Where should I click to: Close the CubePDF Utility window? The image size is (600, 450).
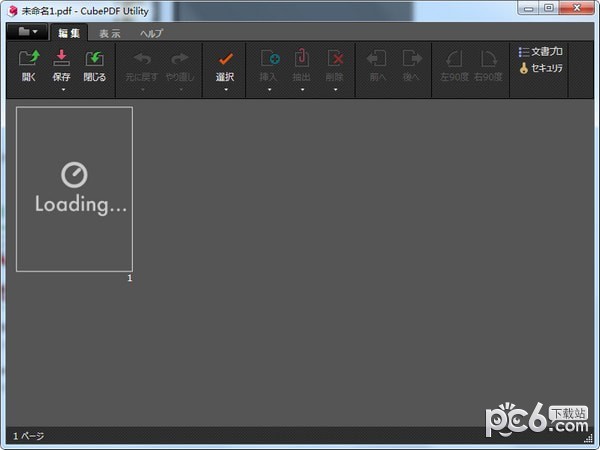577,8
